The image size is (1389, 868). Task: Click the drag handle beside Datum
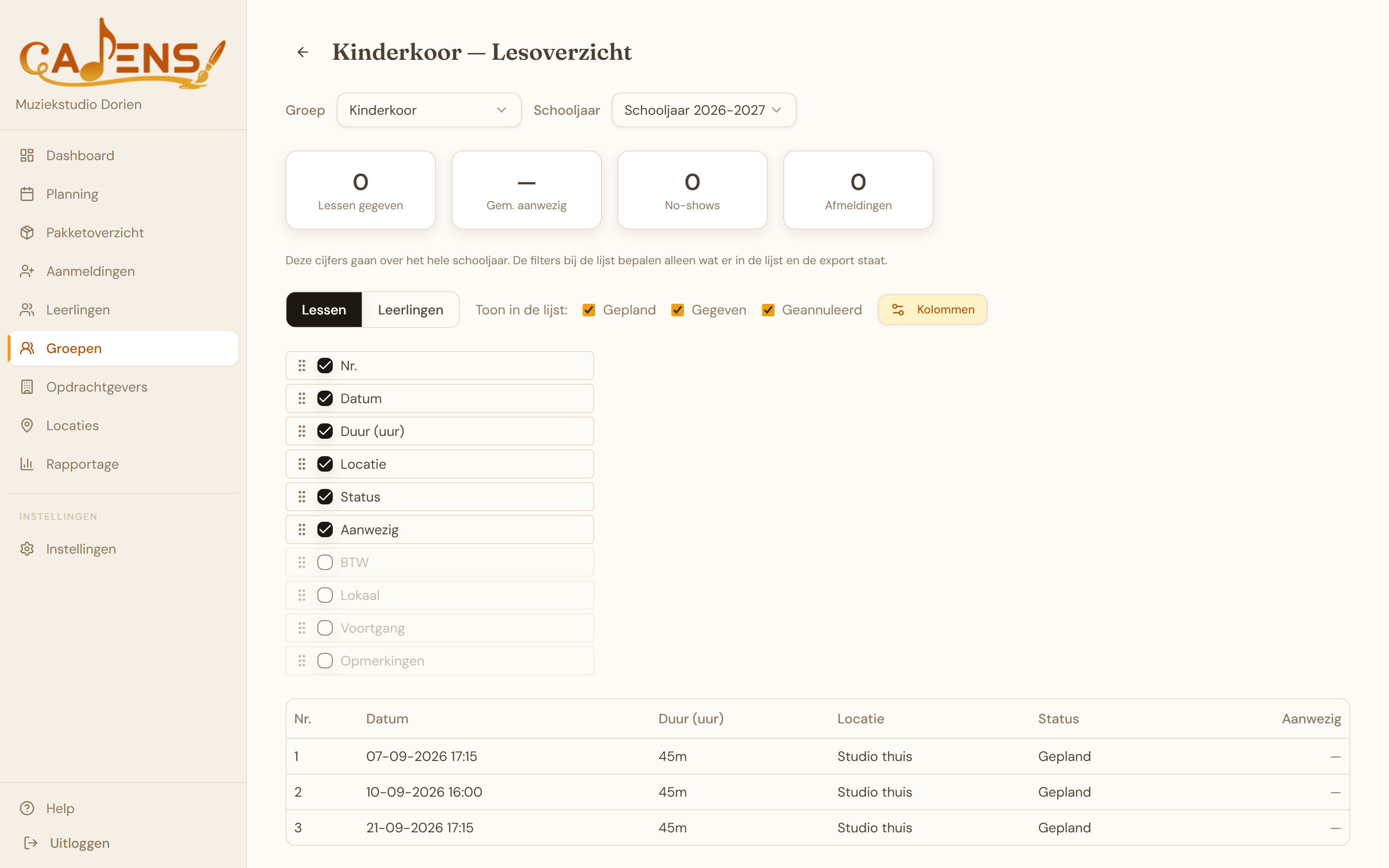pyautogui.click(x=302, y=398)
